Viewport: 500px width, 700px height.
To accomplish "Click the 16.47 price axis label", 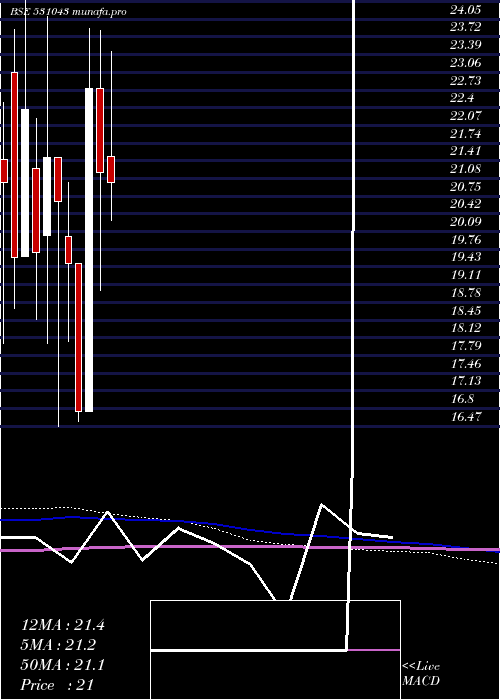I will point(466,417).
